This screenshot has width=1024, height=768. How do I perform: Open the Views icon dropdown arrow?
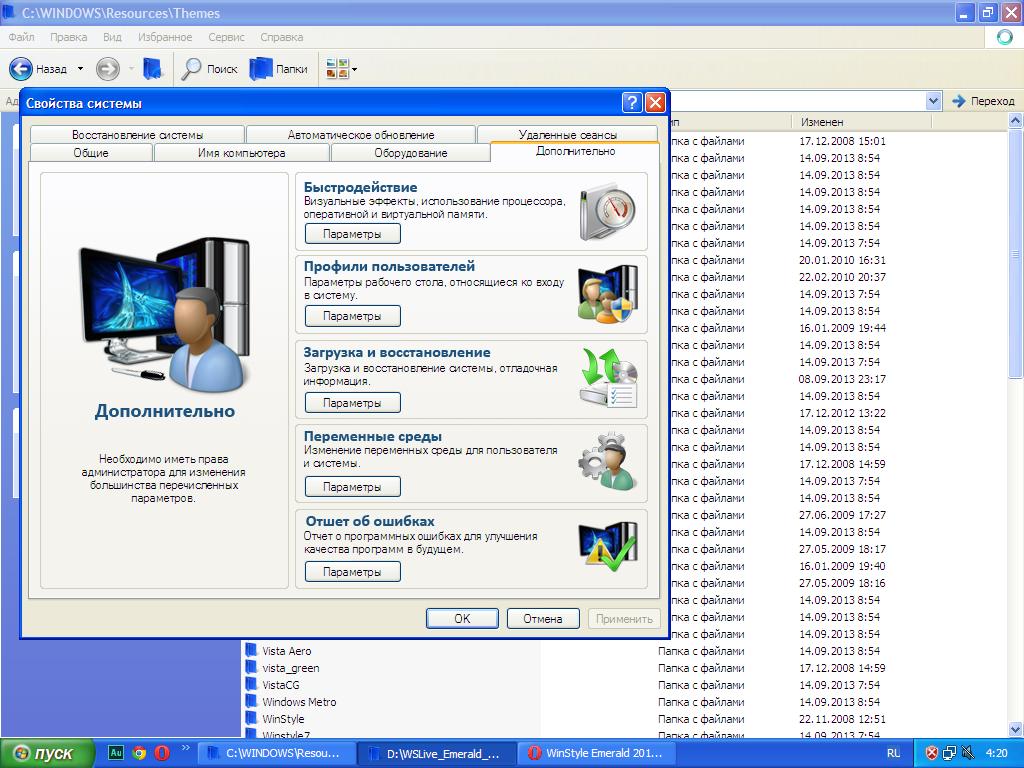[354, 69]
